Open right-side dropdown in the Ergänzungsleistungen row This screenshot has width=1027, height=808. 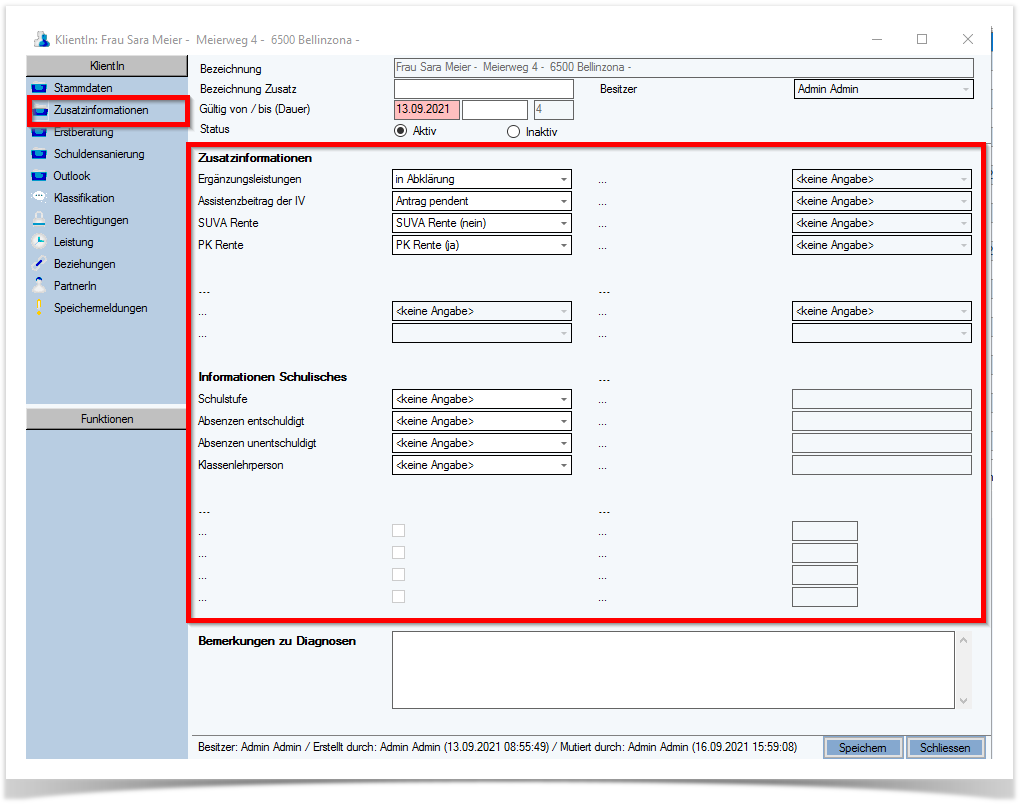(882, 179)
